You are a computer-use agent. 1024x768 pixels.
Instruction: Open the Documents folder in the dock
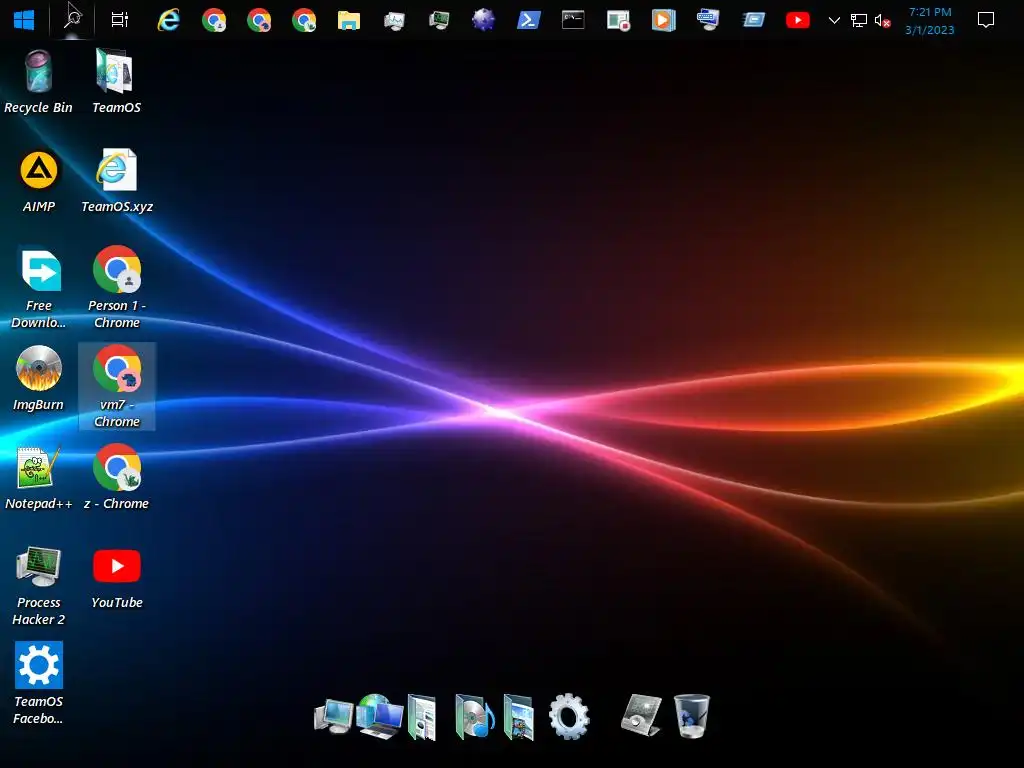[423, 717]
